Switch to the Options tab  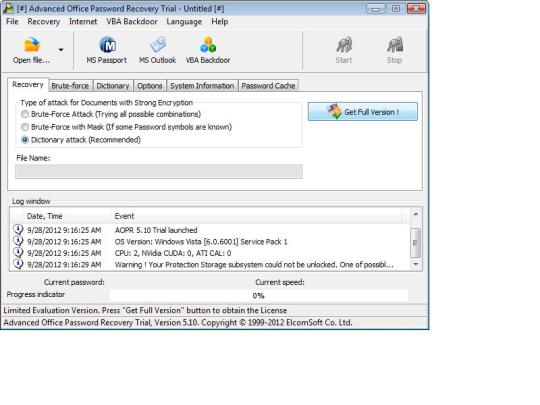[150, 86]
